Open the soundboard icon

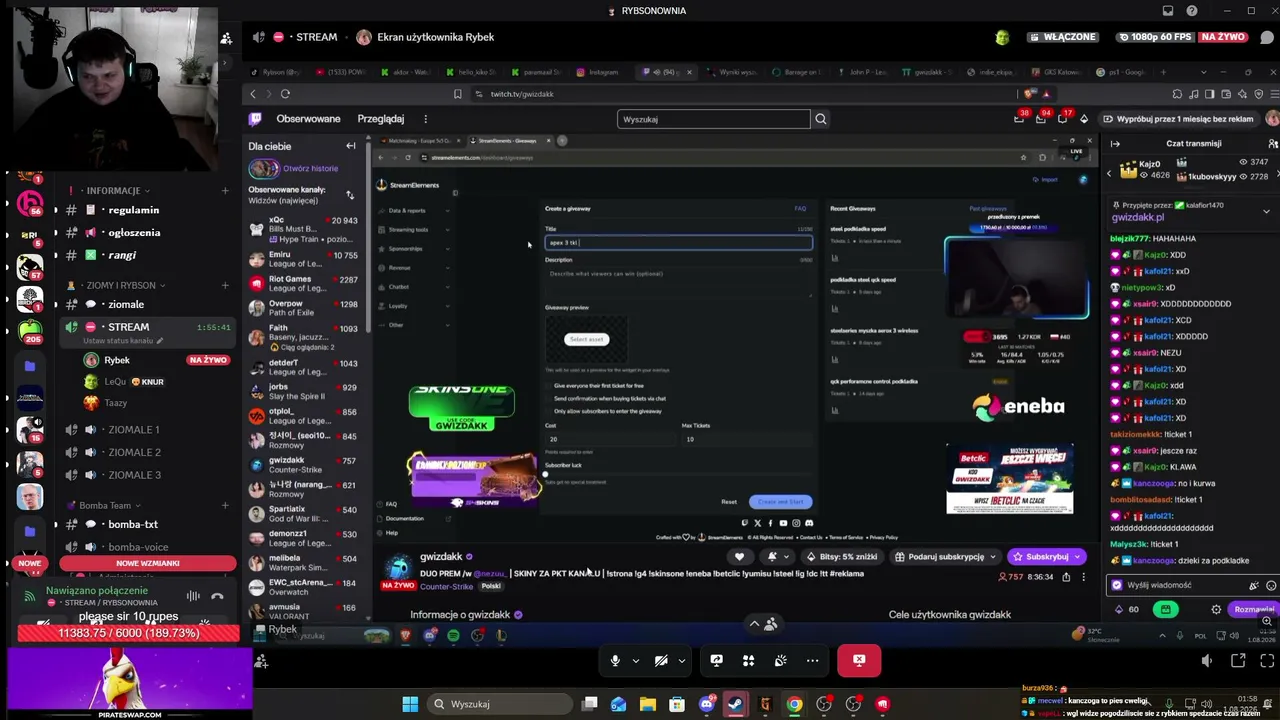[780, 660]
